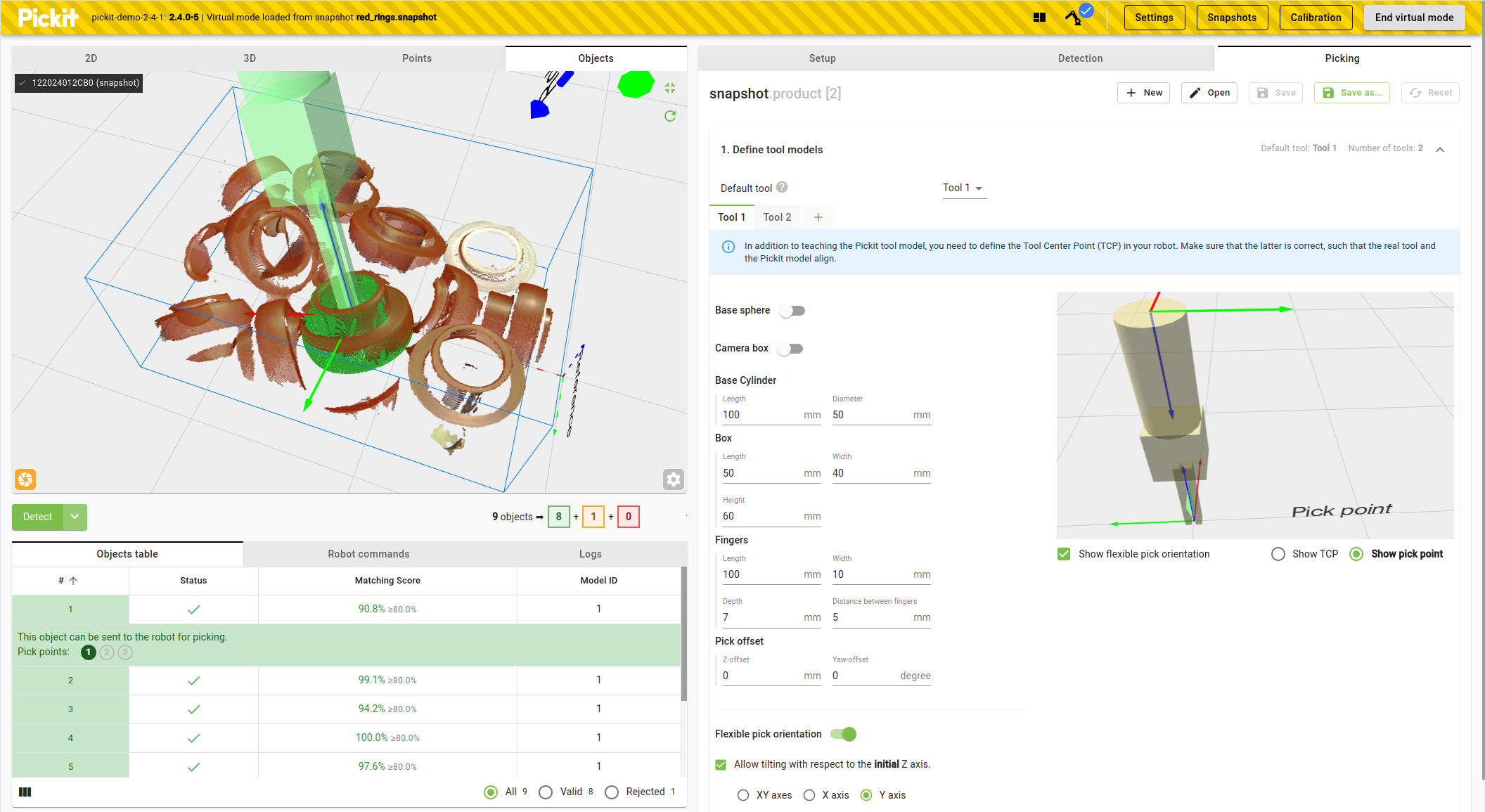Turn off Flexible pick orientation switch
1485x812 pixels.
tap(843, 734)
